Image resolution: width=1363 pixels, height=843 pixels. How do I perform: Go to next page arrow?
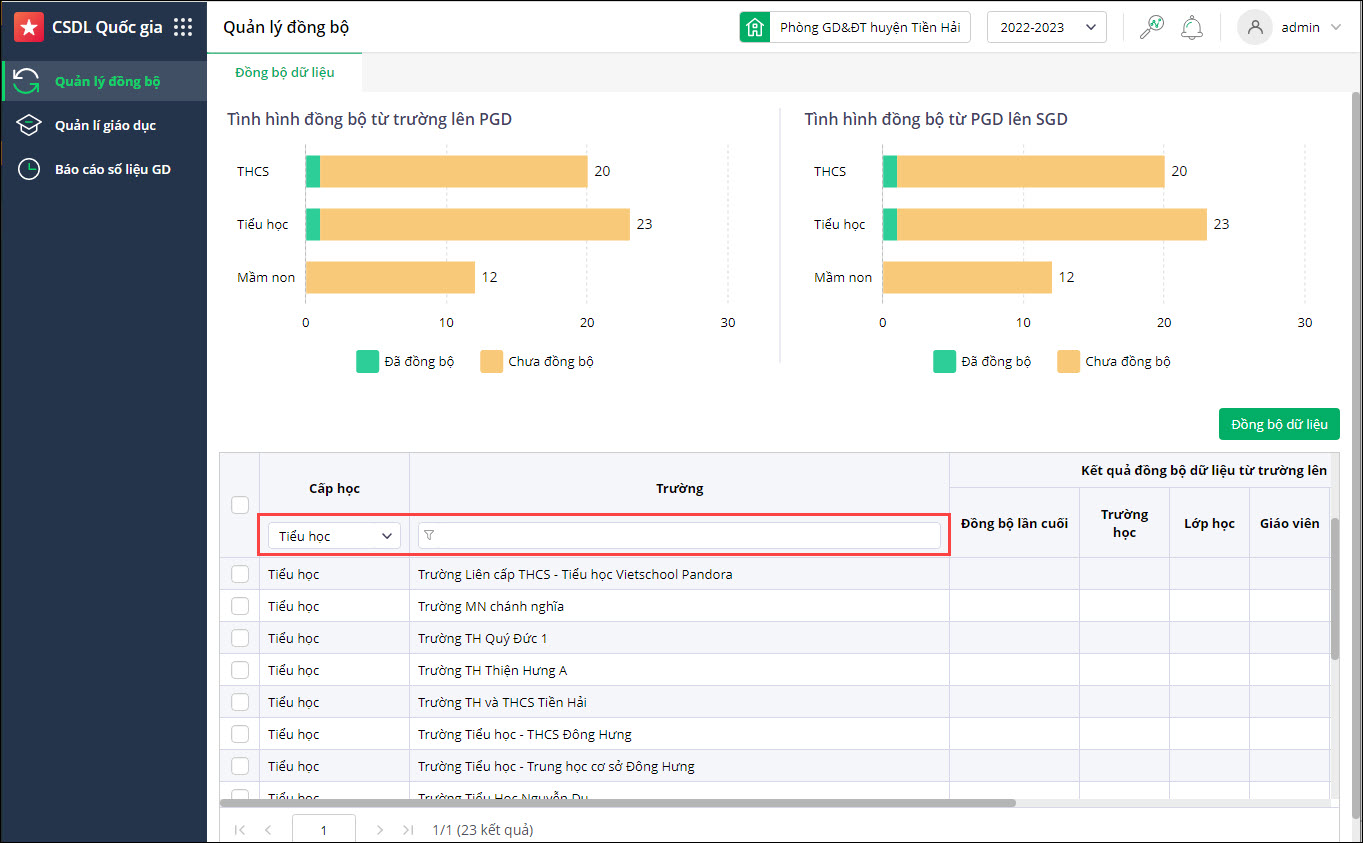click(379, 830)
